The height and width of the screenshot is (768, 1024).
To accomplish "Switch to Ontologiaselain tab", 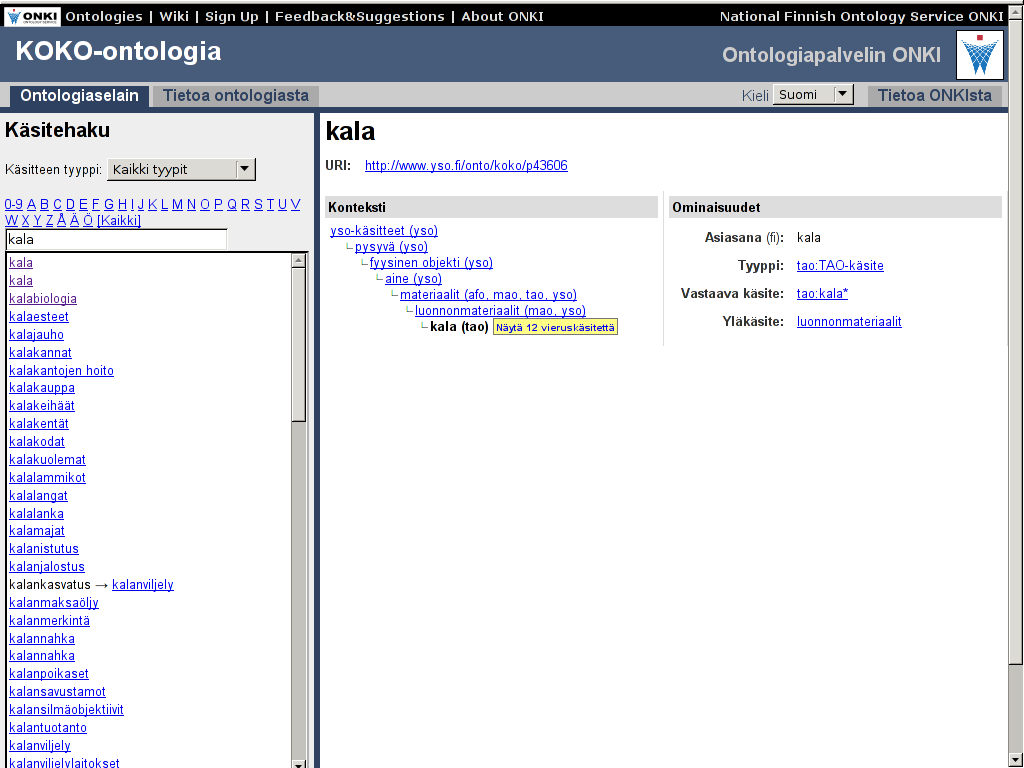I will (x=79, y=96).
